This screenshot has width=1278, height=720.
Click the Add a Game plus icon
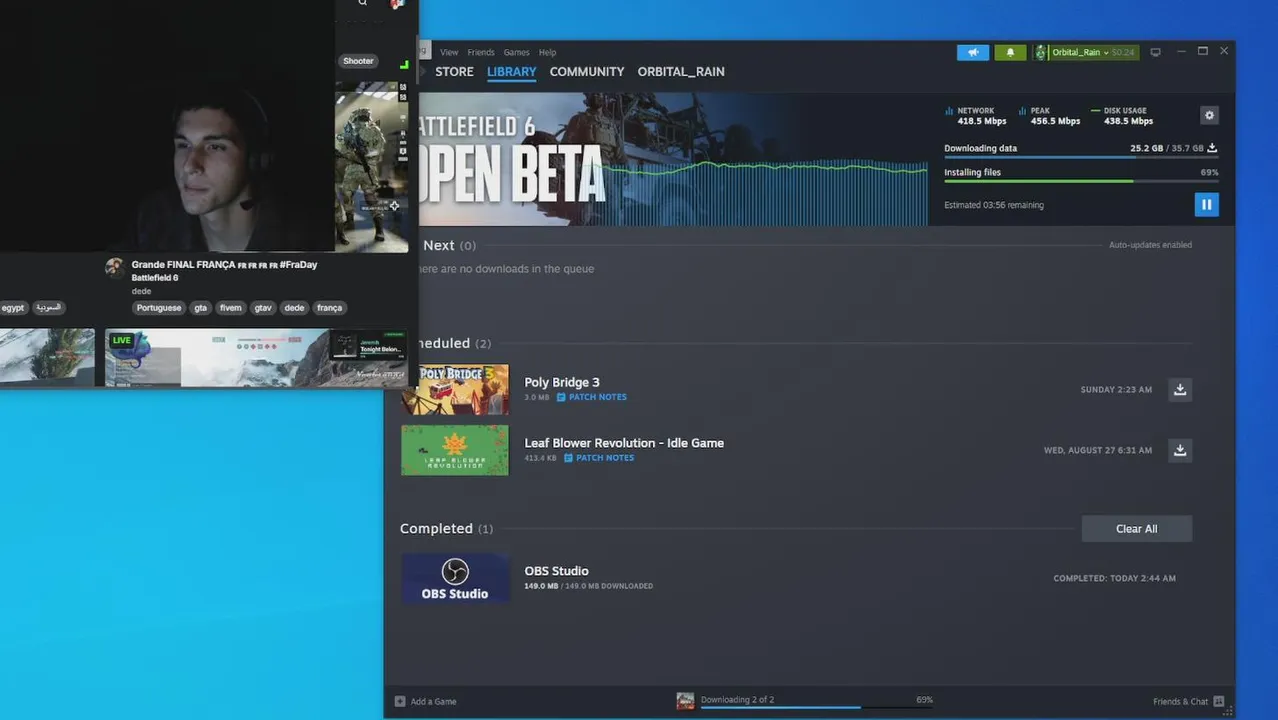(x=400, y=701)
